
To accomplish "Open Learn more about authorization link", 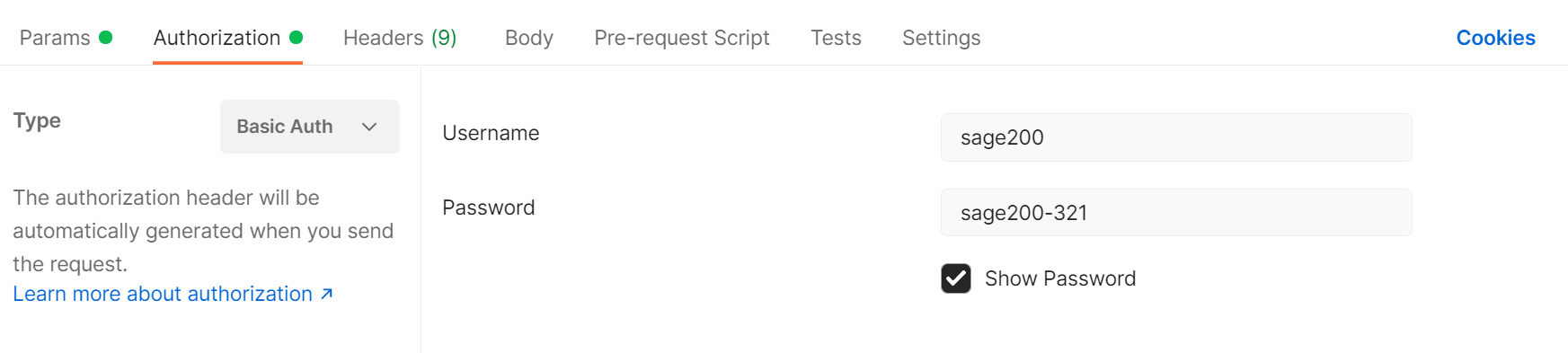I will point(163,294).
